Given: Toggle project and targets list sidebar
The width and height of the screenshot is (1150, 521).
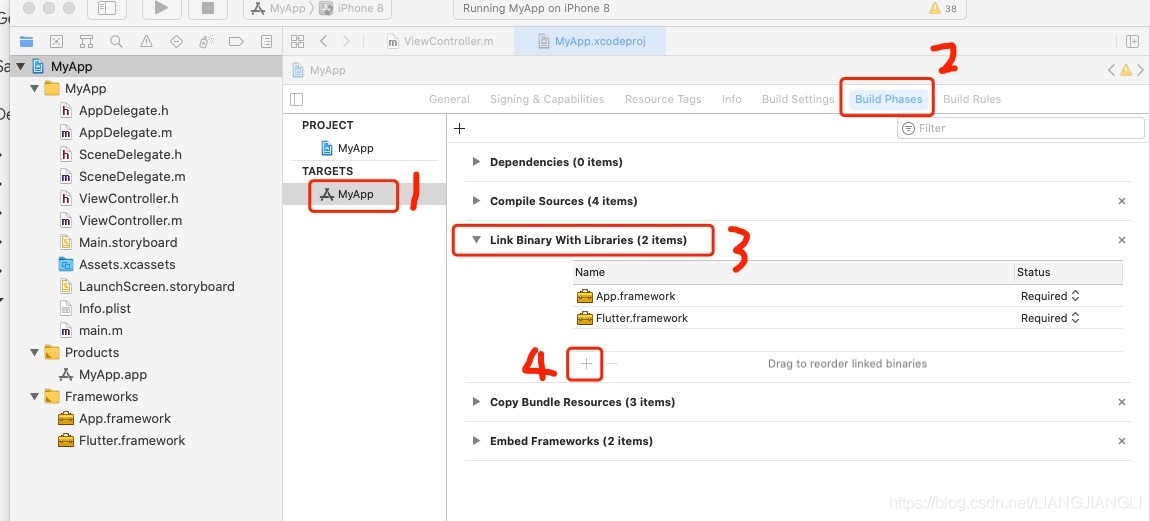Looking at the screenshot, I should pyautogui.click(x=296, y=99).
